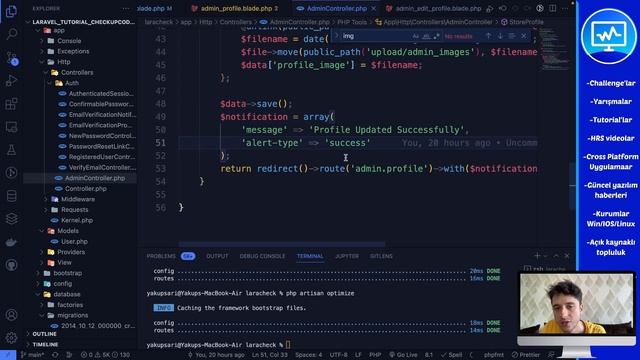This screenshot has height=360, width=640.
Task: Open the Database view icon
Action: tap(11, 196)
